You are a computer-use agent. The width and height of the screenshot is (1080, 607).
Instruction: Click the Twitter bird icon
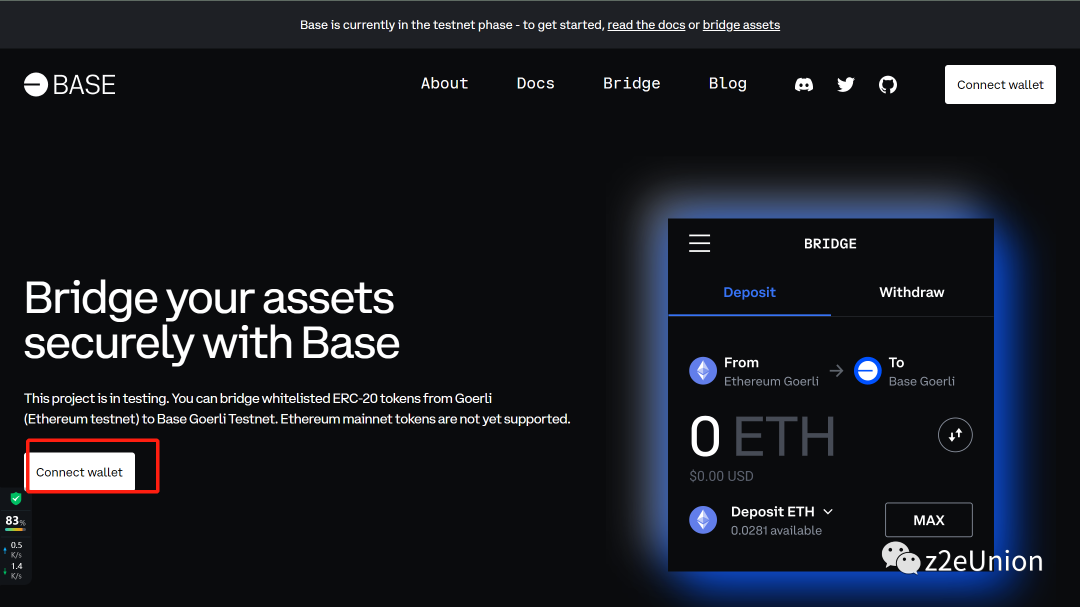[845, 84]
